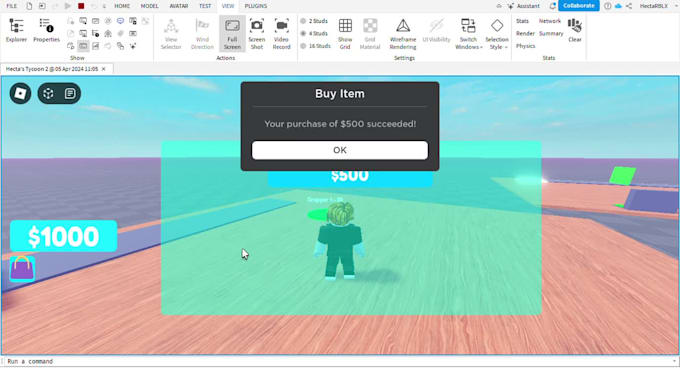Viewport: 680px width, 383px height.
Task: Toggle the Physics stats
Action: tap(526, 46)
